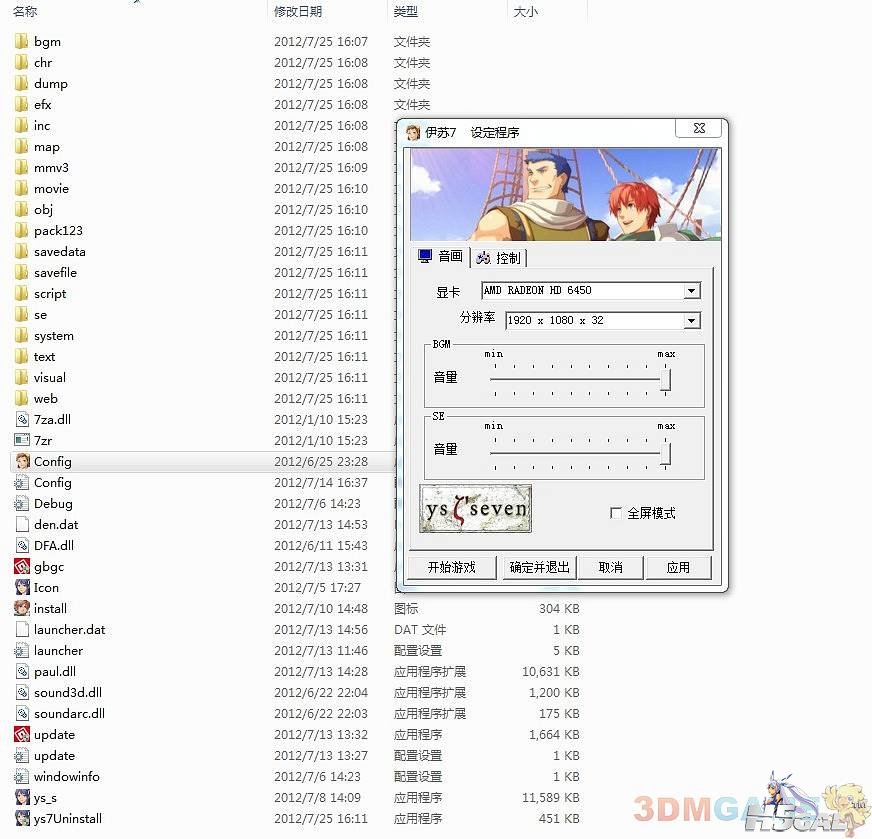Viewport: 872px width, 839px height.
Task: Switch to the 控制 tab
Action: pyautogui.click(x=499, y=258)
